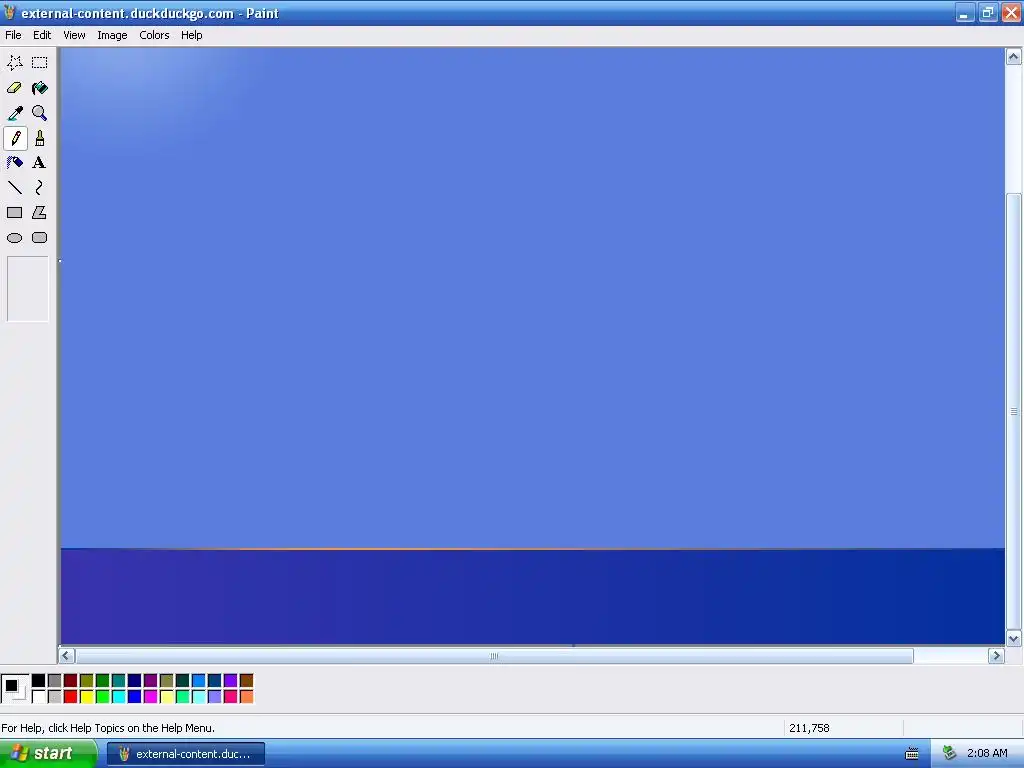This screenshot has width=1024, height=768.
Task: Pick the black color swatch
Action: (x=39, y=681)
